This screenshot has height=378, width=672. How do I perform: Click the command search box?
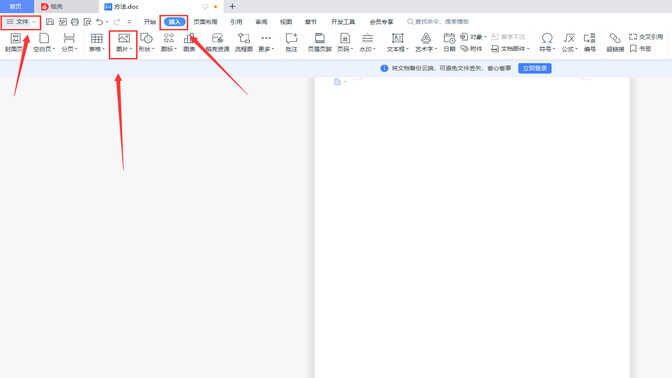(x=438, y=21)
